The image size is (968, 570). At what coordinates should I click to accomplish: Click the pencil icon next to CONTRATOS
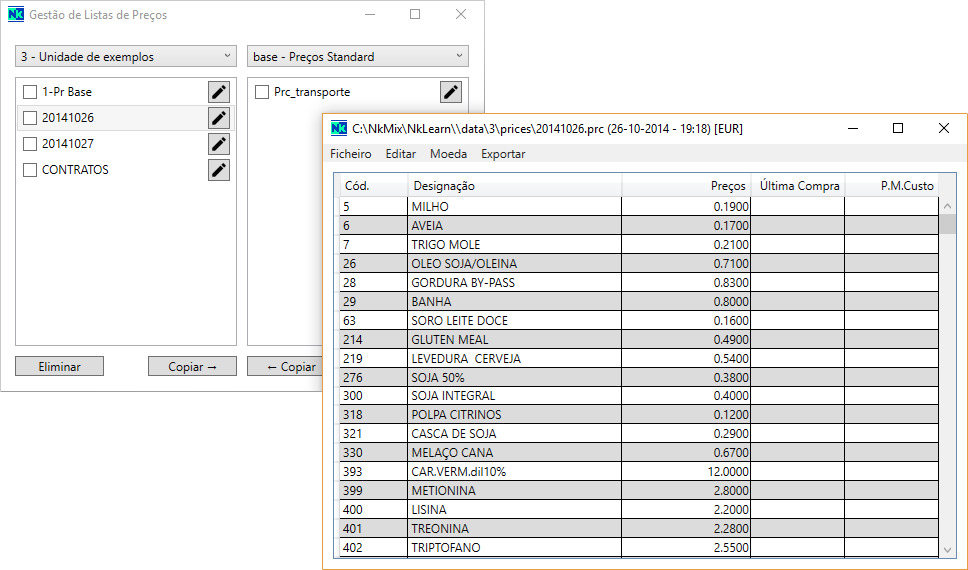pos(219,170)
